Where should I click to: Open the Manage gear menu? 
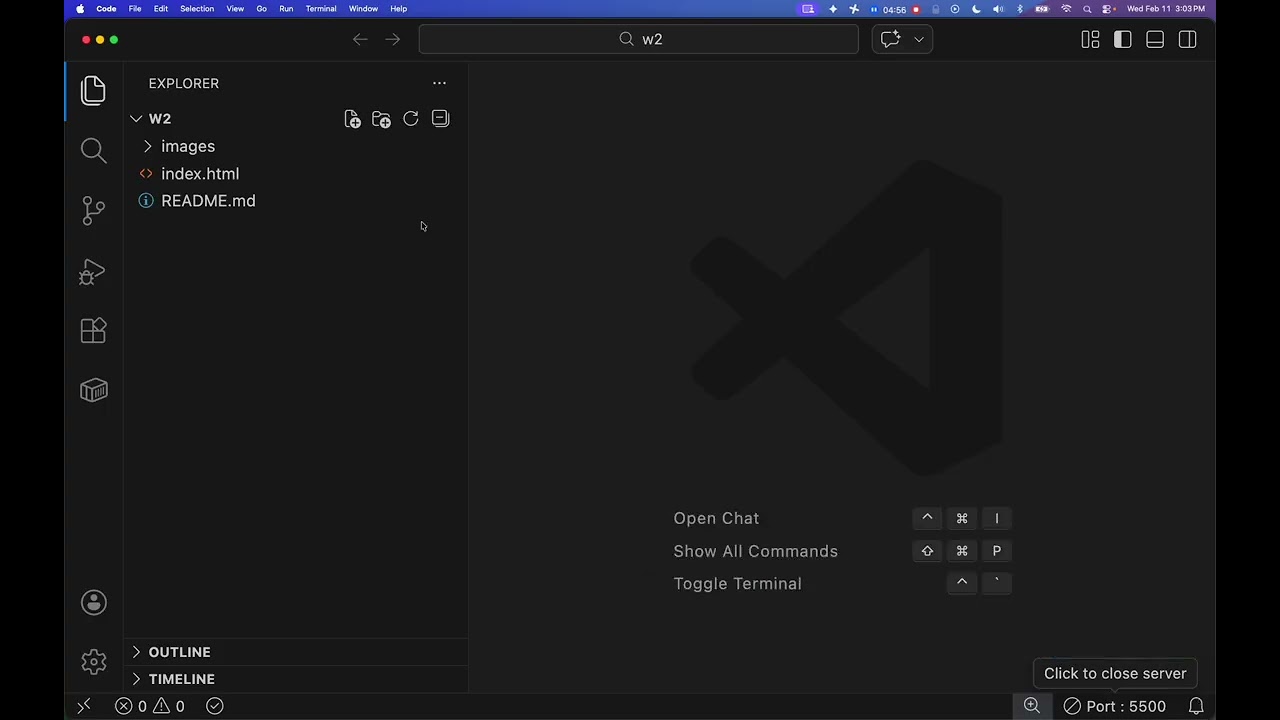click(93, 662)
